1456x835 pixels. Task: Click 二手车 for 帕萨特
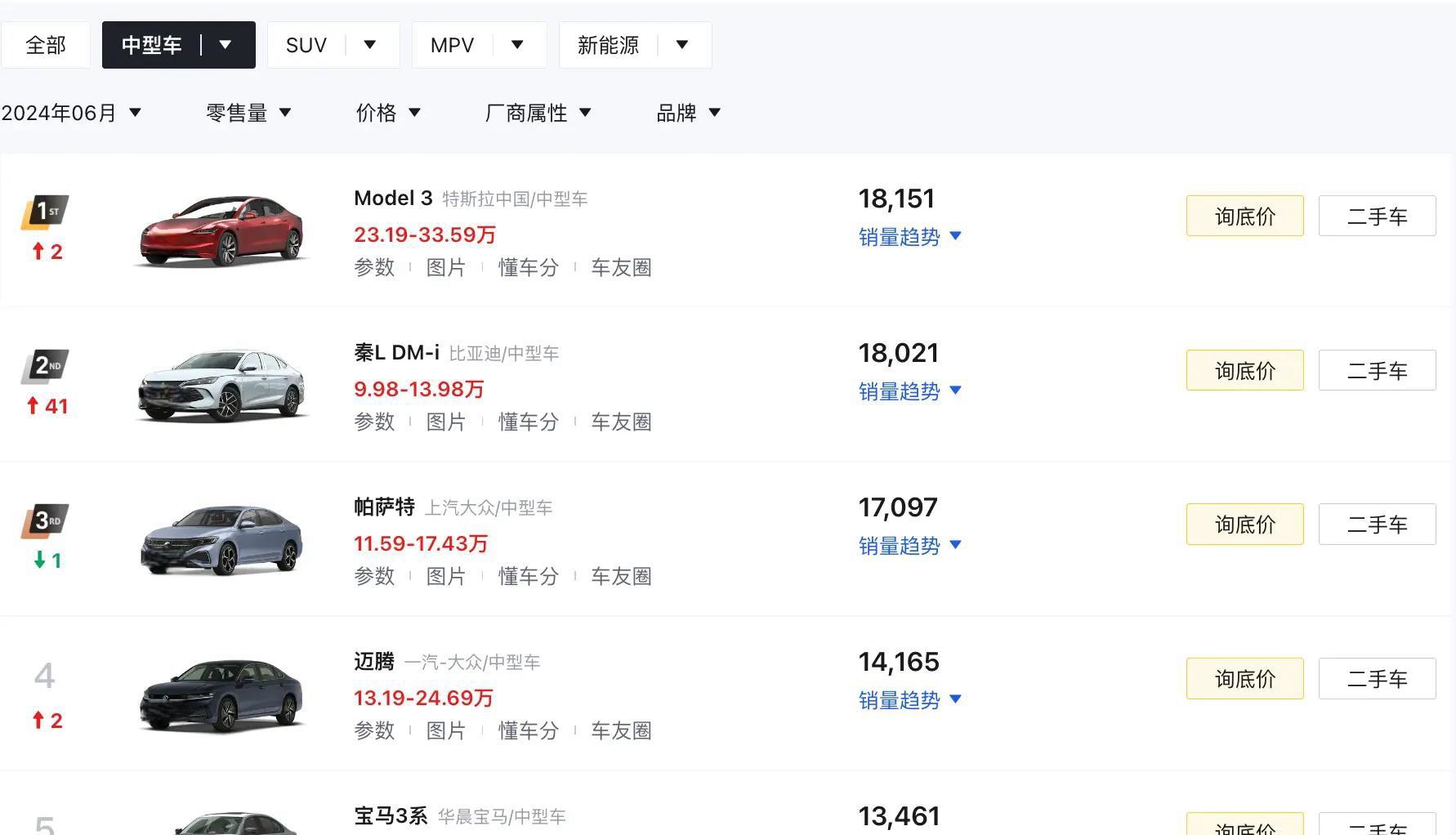coord(1378,525)
